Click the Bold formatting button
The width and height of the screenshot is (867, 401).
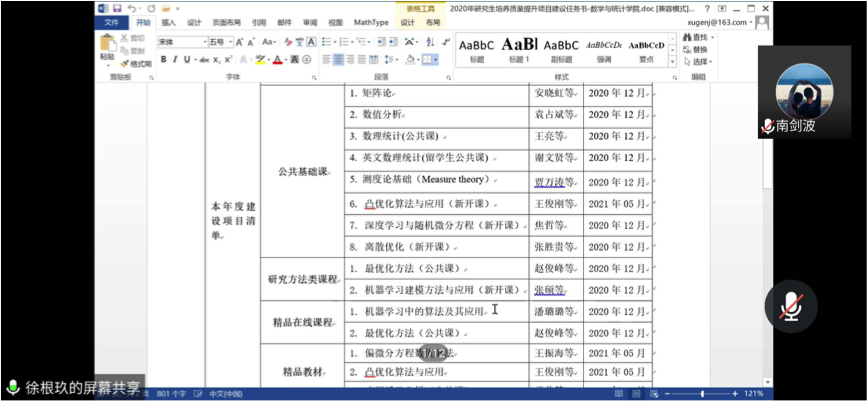coord(163,60)
